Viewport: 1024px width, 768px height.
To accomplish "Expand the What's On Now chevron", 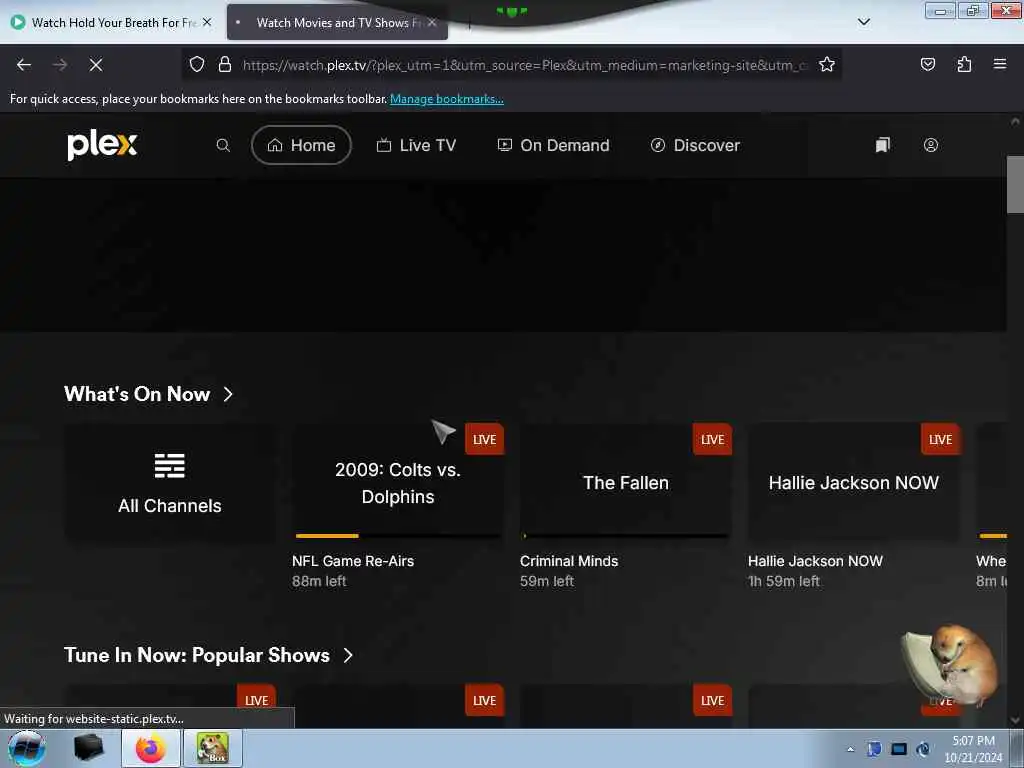I will (x=228, y=394).
